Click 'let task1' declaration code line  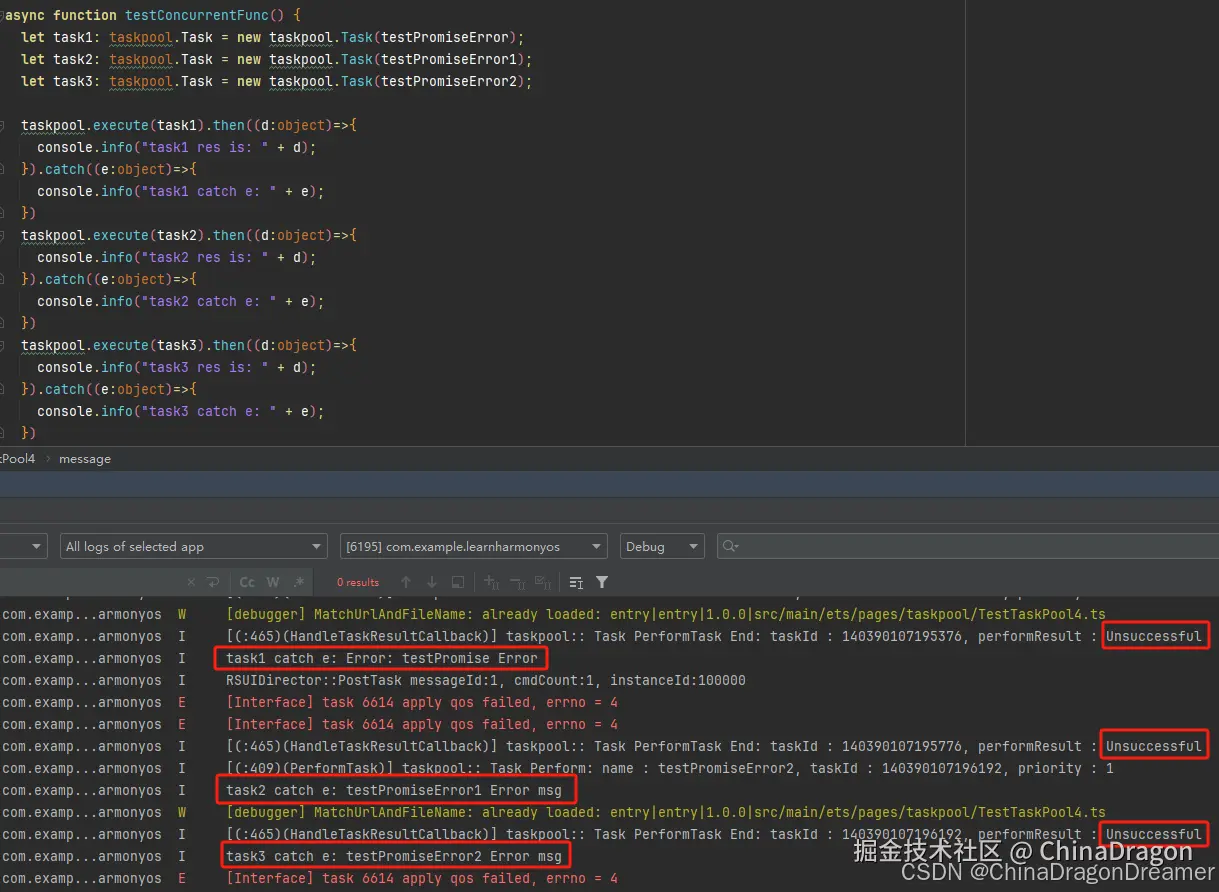point(273,38)
